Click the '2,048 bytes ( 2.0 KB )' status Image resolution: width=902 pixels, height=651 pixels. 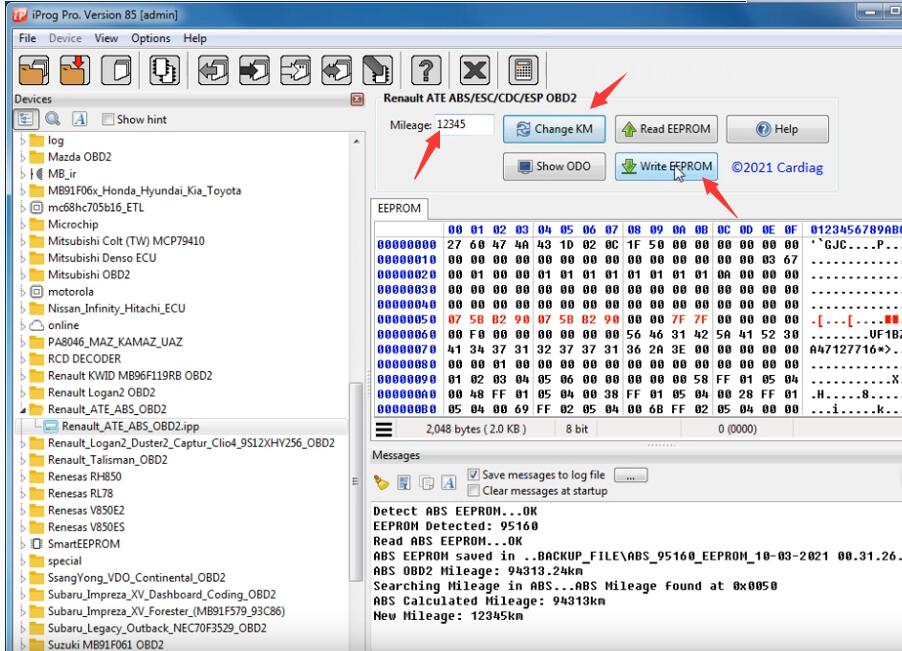476,429
